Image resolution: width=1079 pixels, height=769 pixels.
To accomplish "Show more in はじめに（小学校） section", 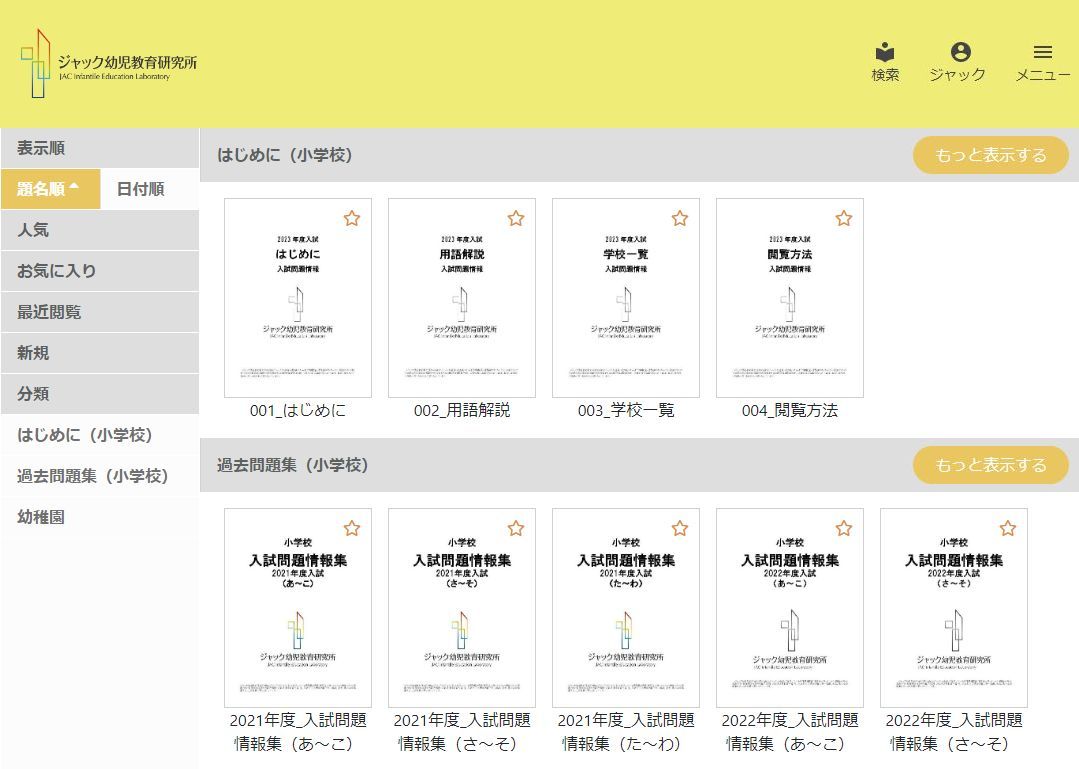I will [990, 155].
